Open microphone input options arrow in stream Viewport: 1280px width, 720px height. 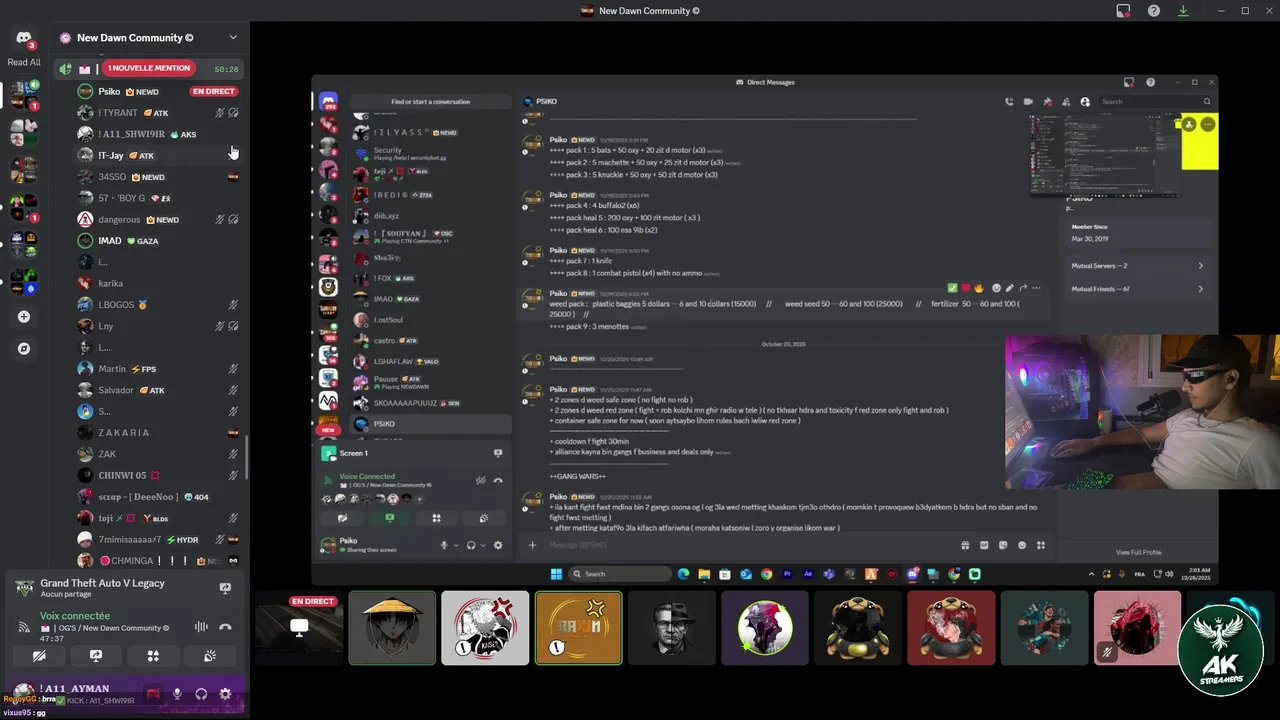[456, 545]
